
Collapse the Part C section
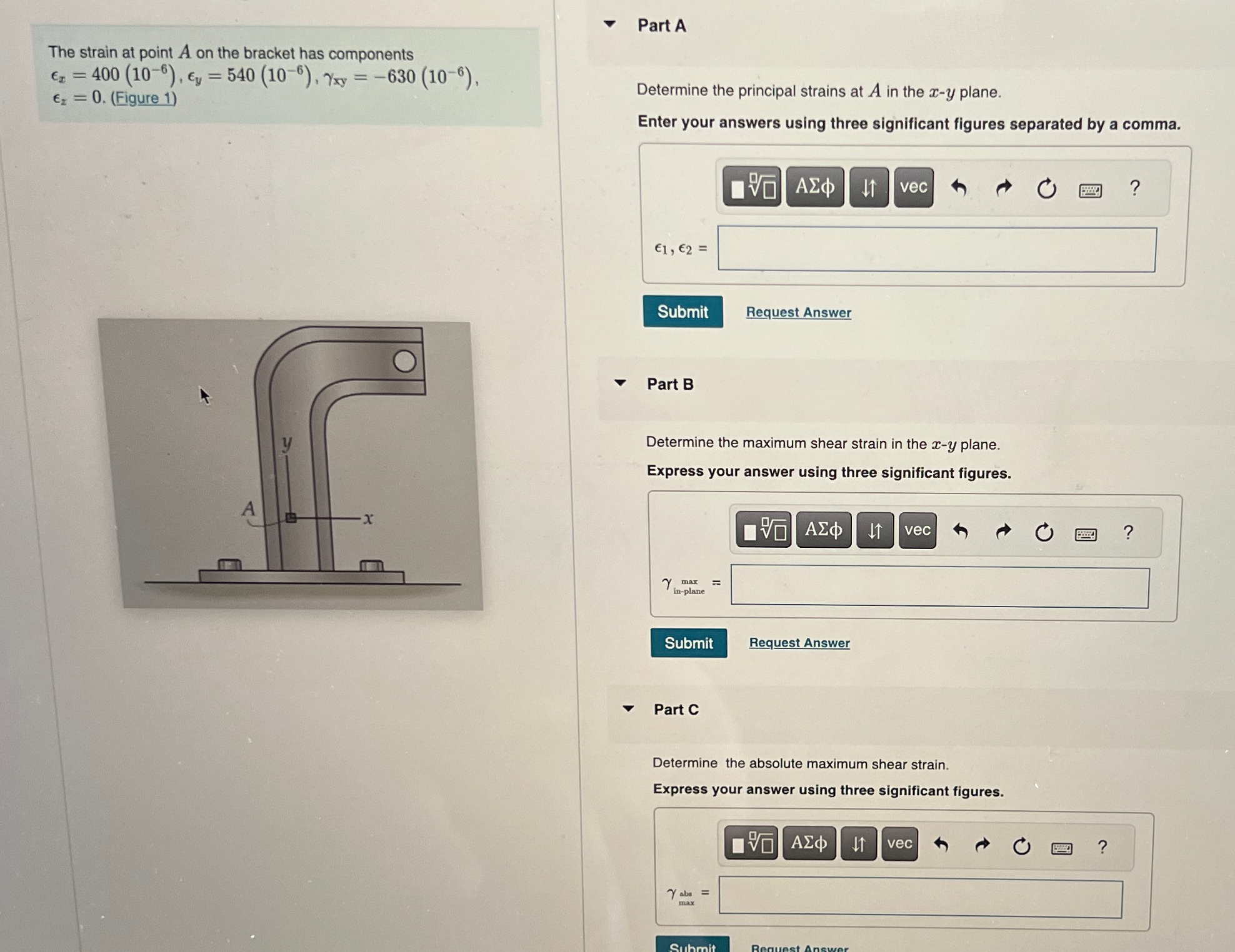pos(628,708)
